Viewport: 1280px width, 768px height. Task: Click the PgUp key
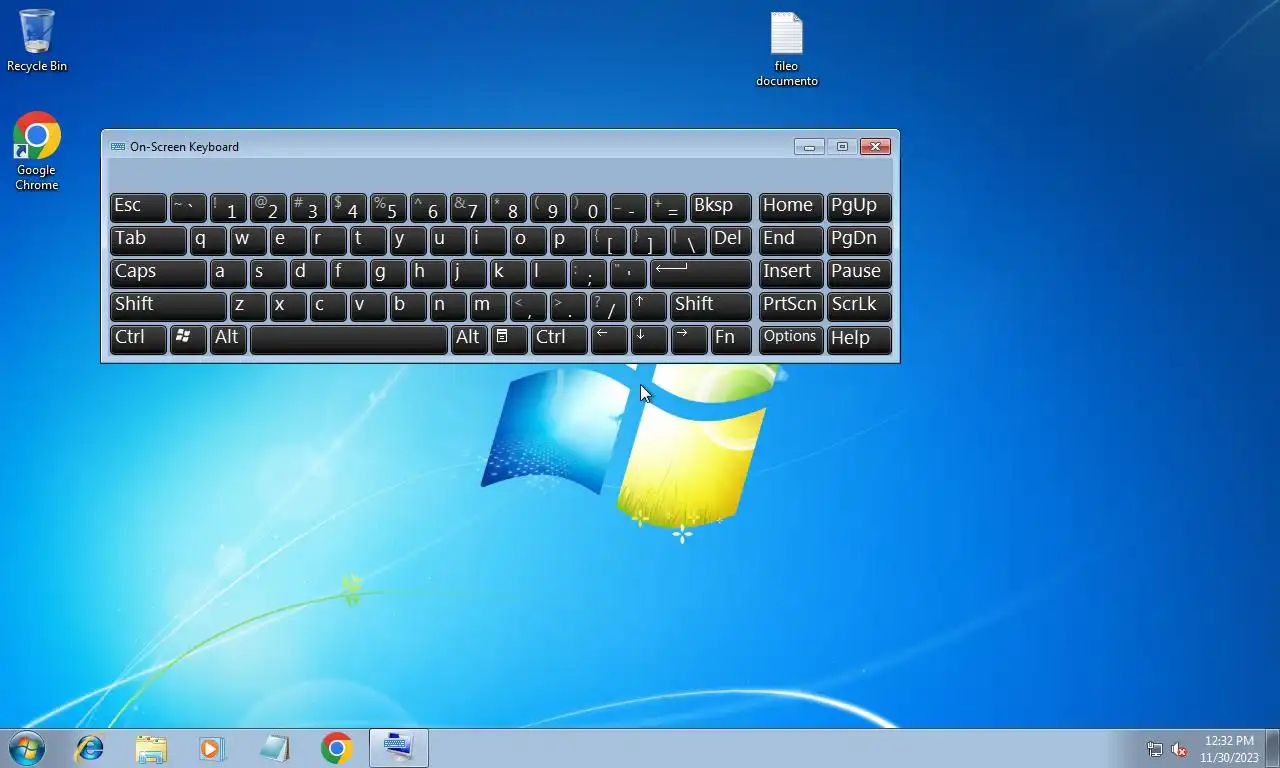(859, 207)
